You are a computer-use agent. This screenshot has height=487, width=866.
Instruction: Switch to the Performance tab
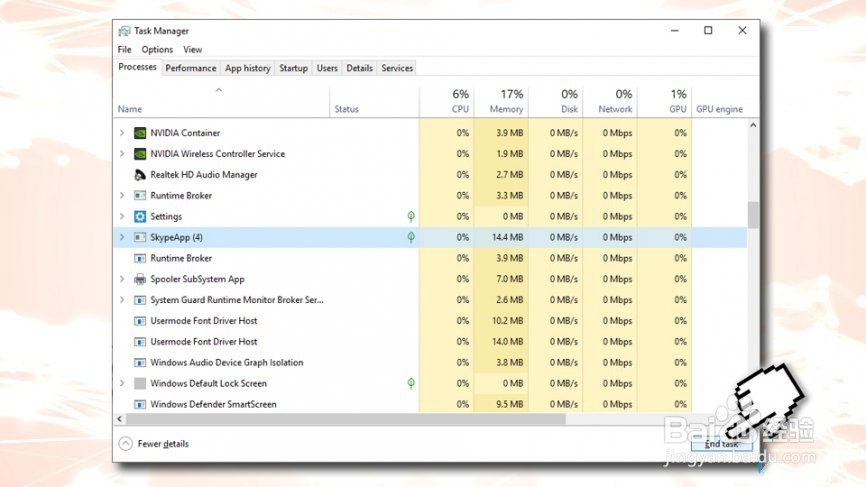191,68
